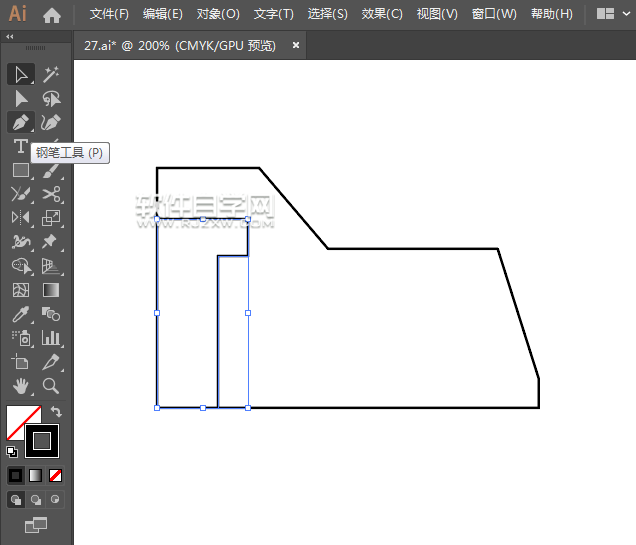Expand the collapsed toolbar with double arrows
Viewport: 636px width, 545px height.
pos(10,37)
